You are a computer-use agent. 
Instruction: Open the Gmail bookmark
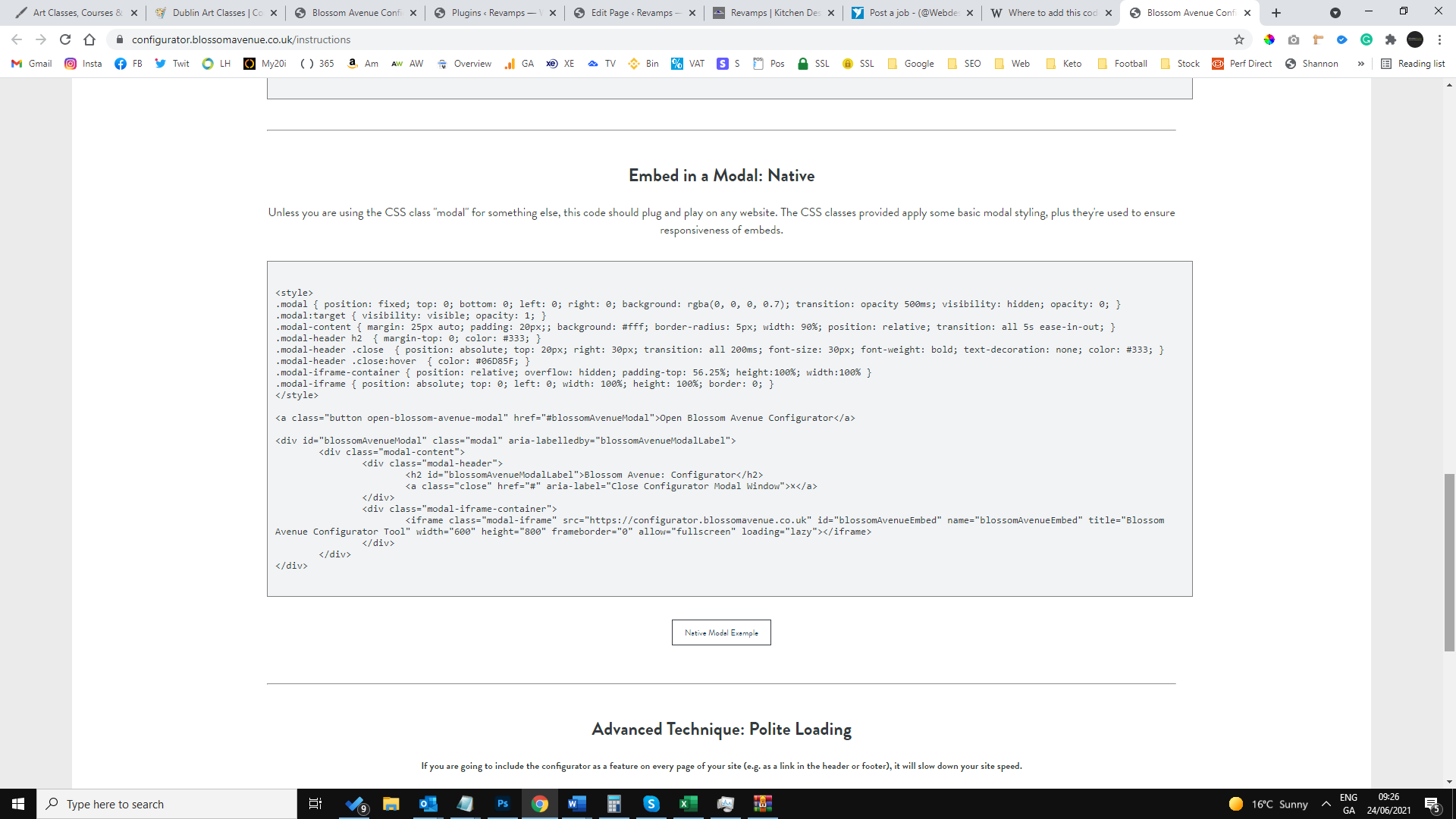coord(32,64)
